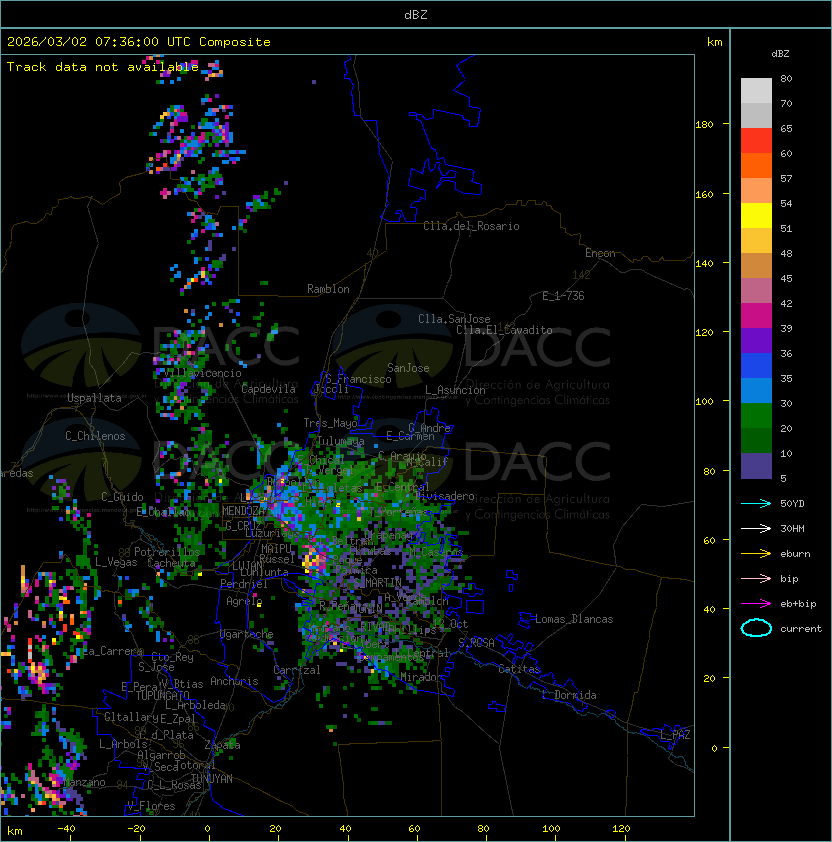Viewport: 832px width, 842px height.
Task: Click the Ugarteche place label
Action: (247, 634)
